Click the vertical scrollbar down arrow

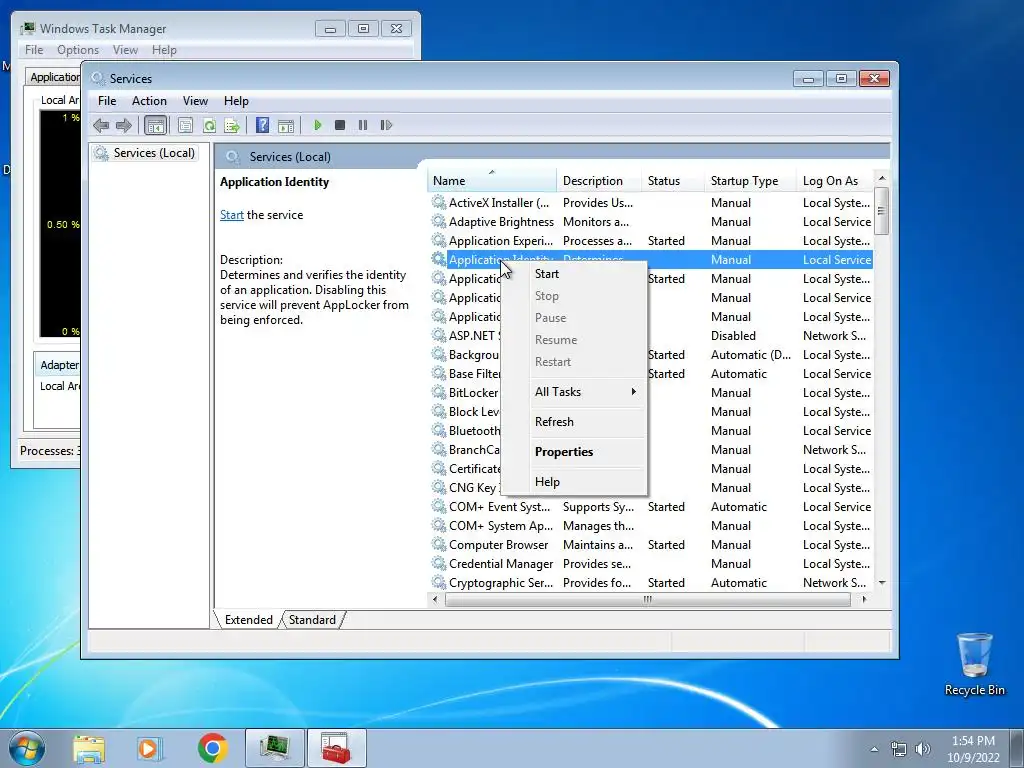pyautogui.click(x=882, y=583)
